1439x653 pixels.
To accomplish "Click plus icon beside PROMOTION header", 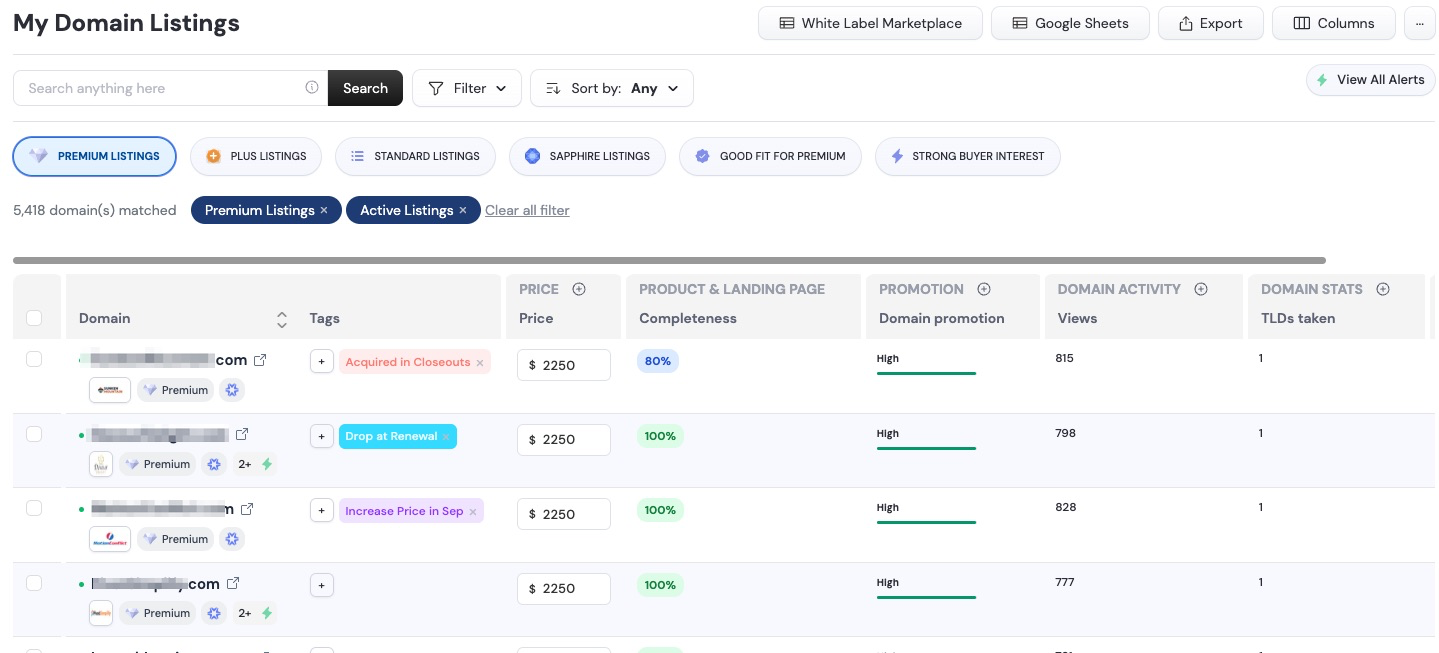I will tap(983, 289).
